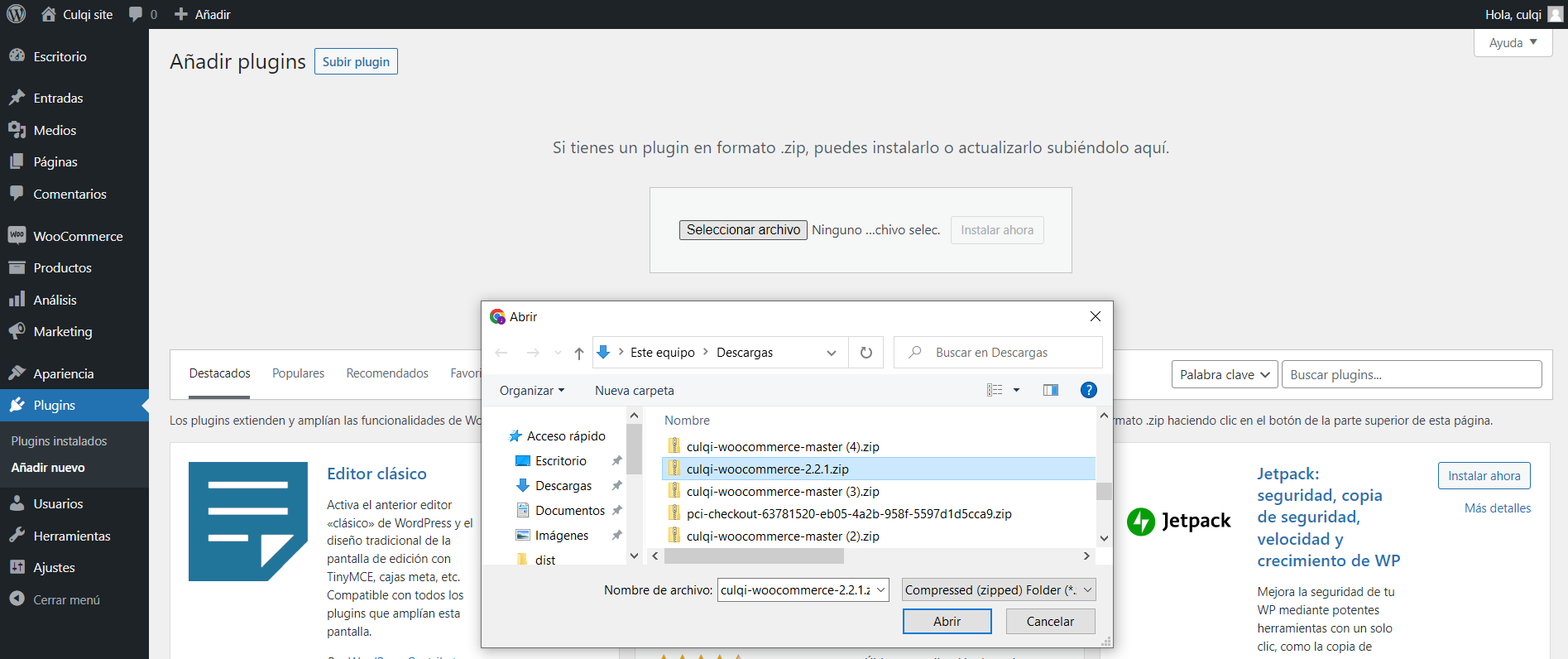Image resolution: width=1568 pixels, height=659 pixels.
Task: Click the forward arrow in Abrir dialog
Action: coord(533,353)
